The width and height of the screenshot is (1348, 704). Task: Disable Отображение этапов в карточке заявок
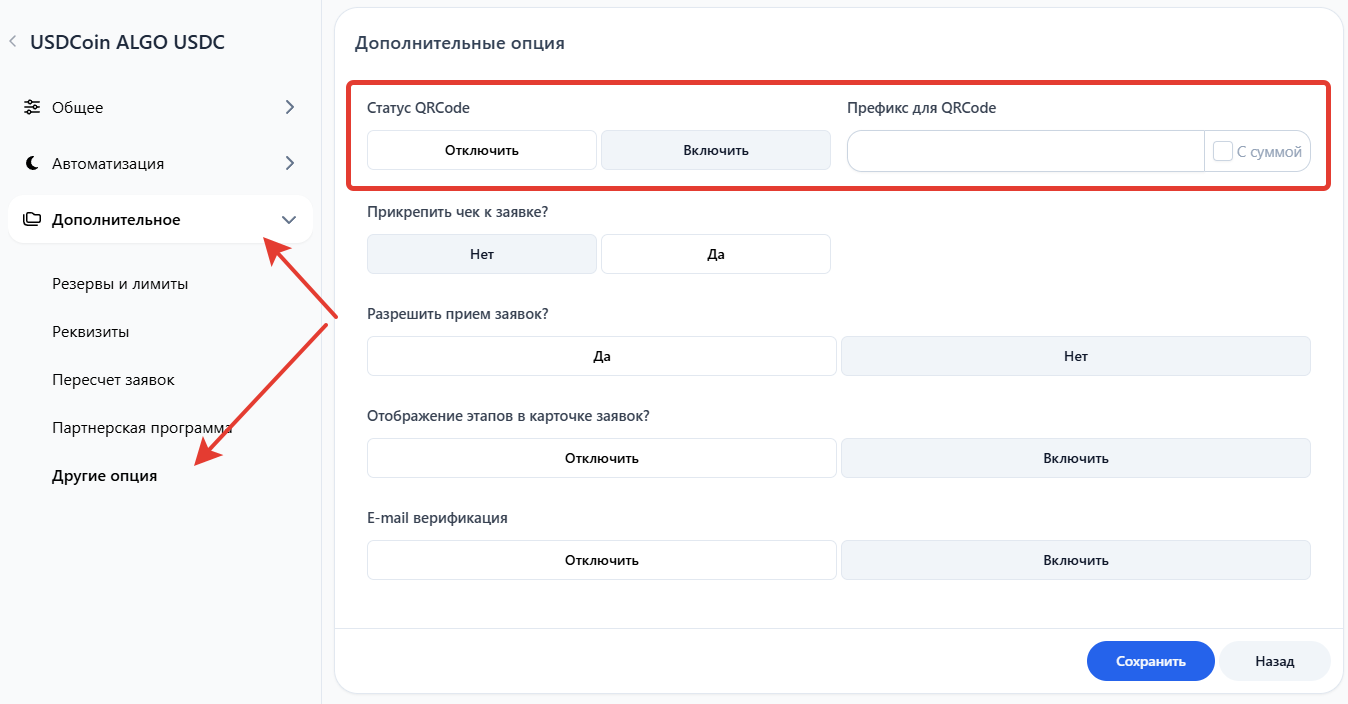[x=601, y=458]
